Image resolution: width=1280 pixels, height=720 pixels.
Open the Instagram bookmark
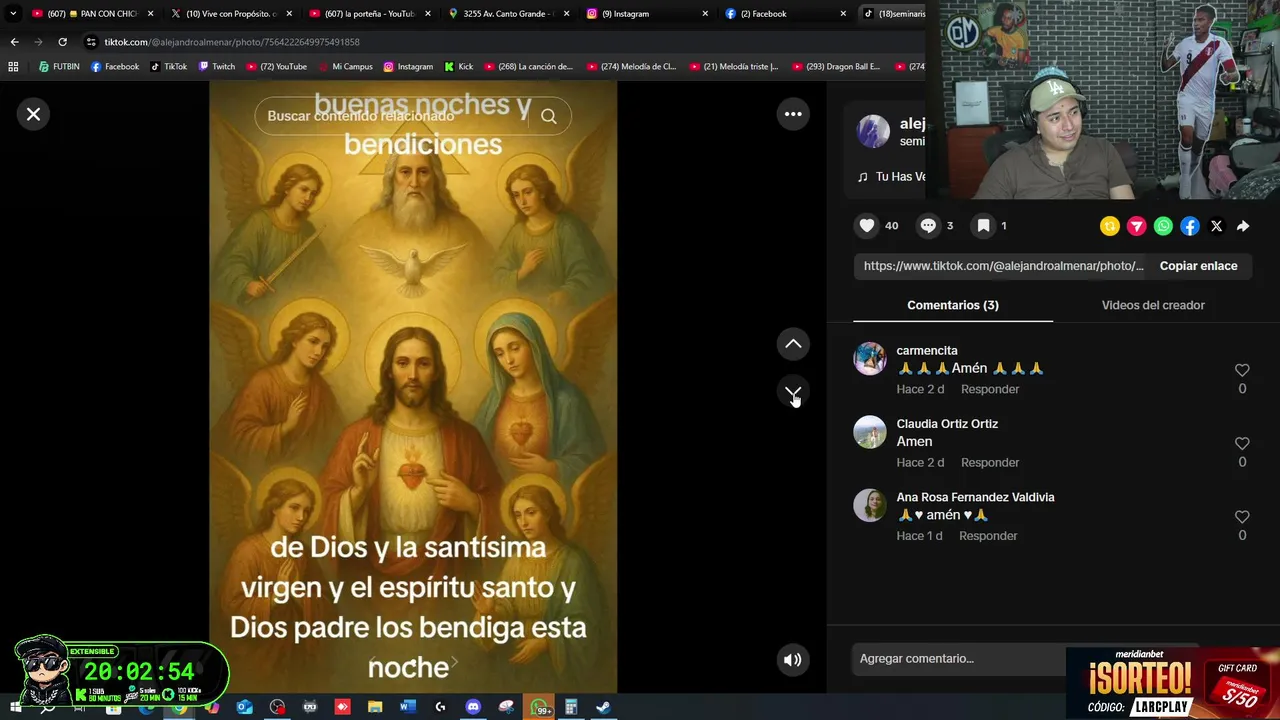[x=408, y=67]
